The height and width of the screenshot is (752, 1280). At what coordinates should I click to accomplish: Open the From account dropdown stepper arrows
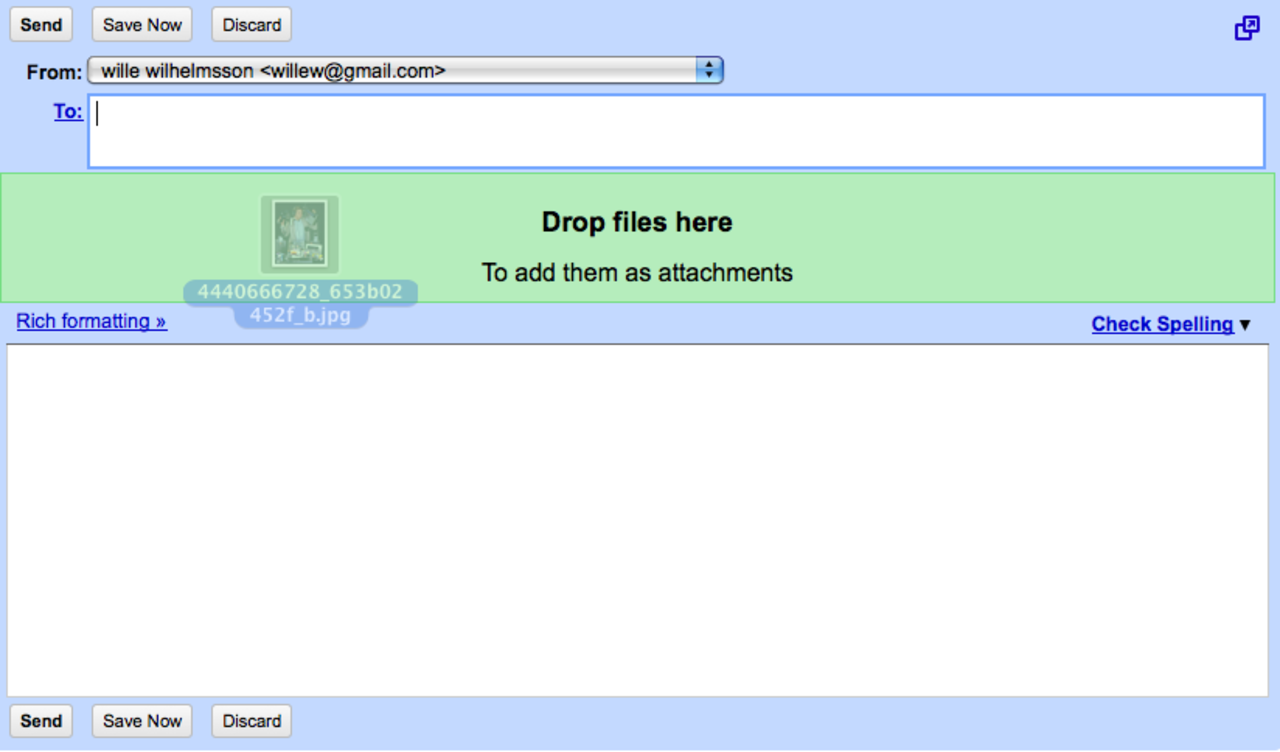pyautogui.click(x=710, y=70)
